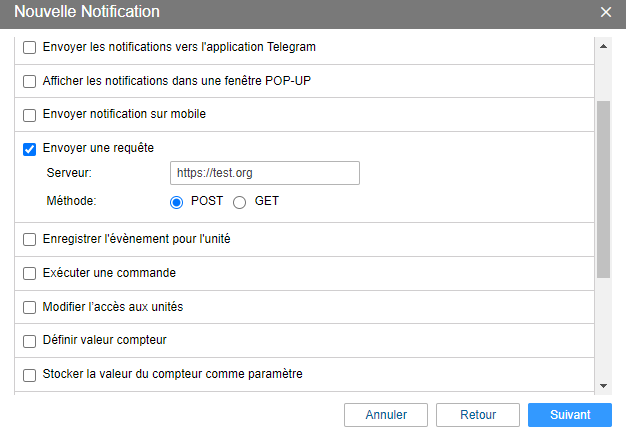Check the POP-UP window notifications option
The width and height of the screenshot is (626, 430).
point(29,81)
